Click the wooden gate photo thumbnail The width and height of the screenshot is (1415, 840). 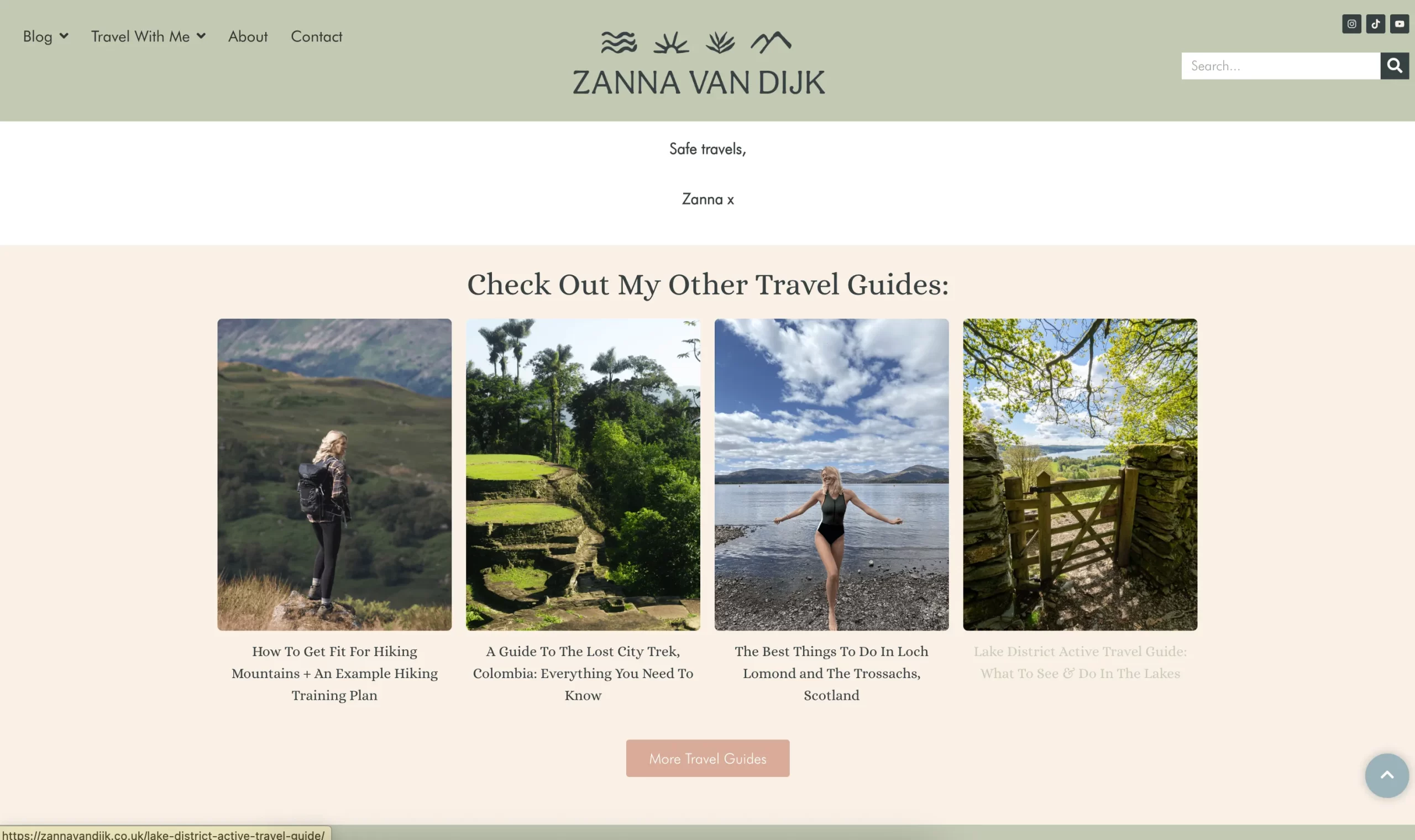coord(1080,474)
